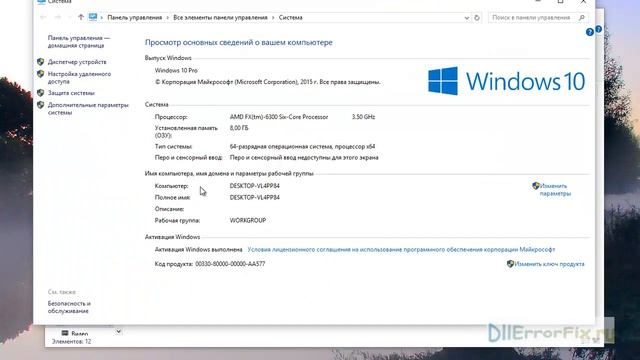Select the Система breadcrumb item
Viewport: 640px width, 360px height.
click(291, 18)
